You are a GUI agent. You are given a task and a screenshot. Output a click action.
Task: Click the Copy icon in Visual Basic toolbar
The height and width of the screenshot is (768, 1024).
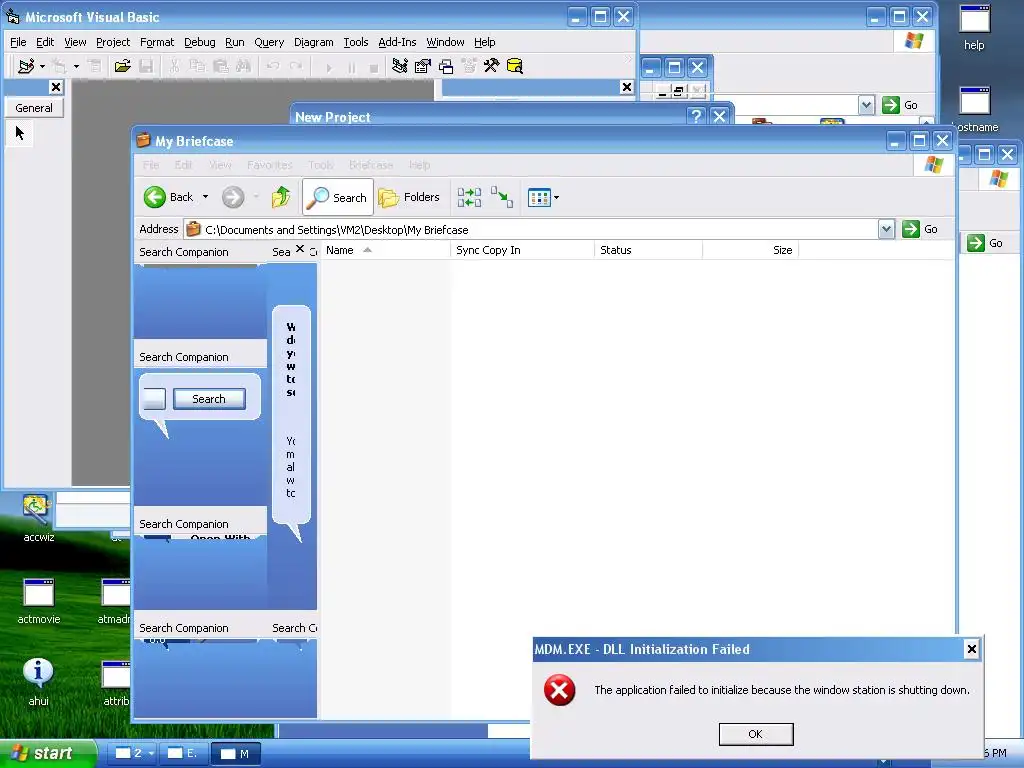pos(197,66)
